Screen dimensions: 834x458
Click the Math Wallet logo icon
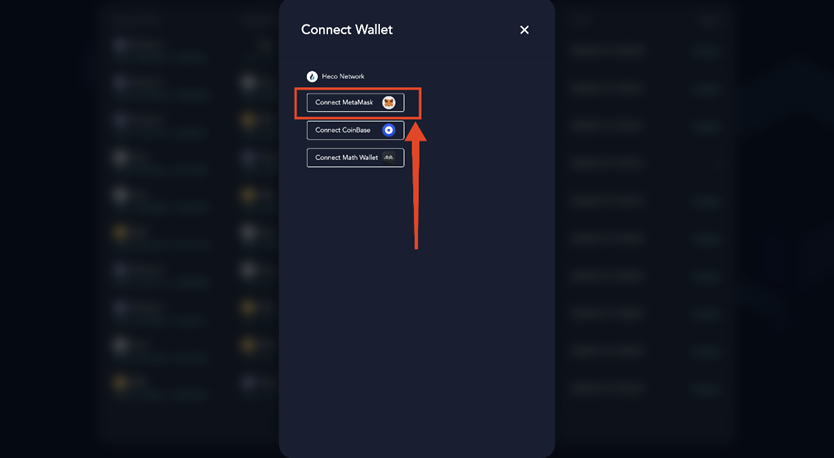(389, 158)
